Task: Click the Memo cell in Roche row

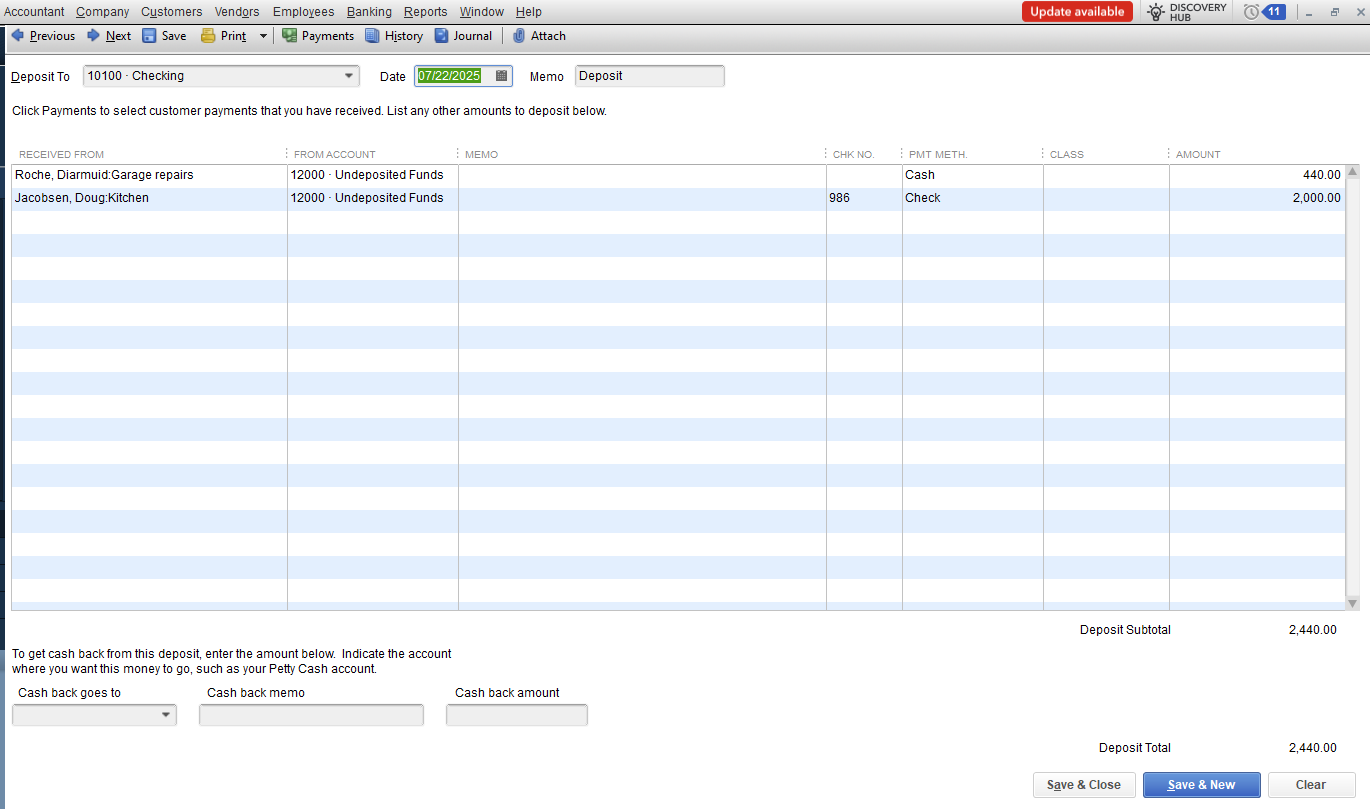Action: [642, 175]
